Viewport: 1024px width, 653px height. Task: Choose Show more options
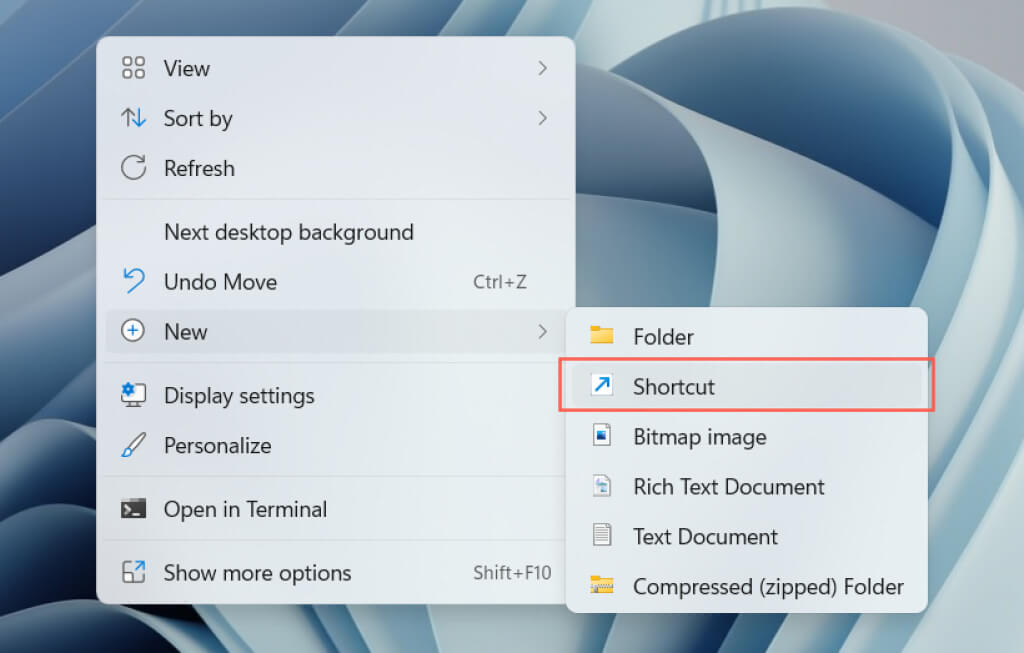point(335,573)
